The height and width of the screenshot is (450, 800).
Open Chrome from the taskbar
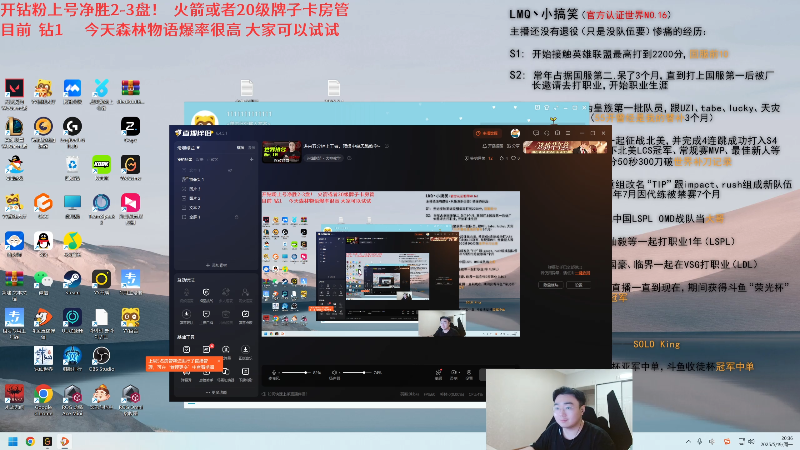tap(31, 441)
